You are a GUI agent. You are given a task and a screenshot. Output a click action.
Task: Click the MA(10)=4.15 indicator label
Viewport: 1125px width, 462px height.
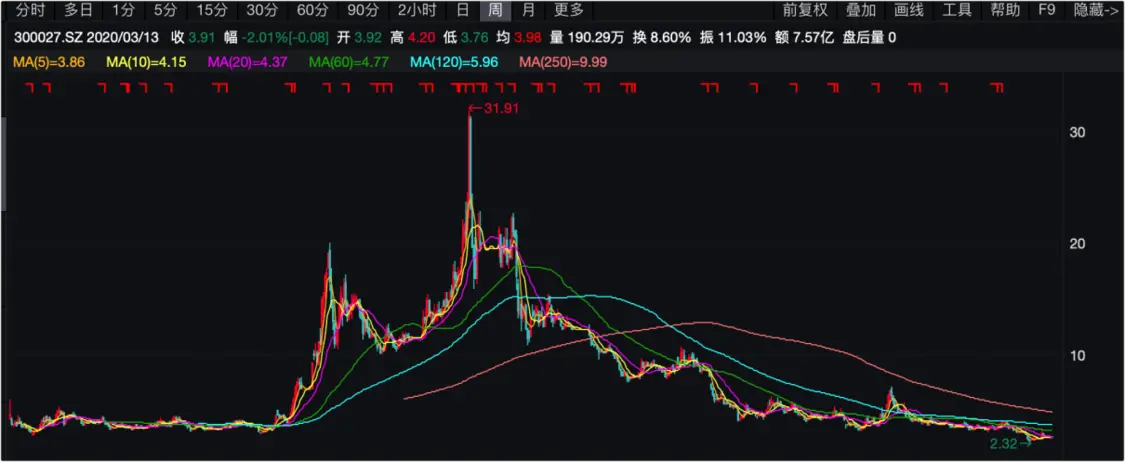point(147,62)
